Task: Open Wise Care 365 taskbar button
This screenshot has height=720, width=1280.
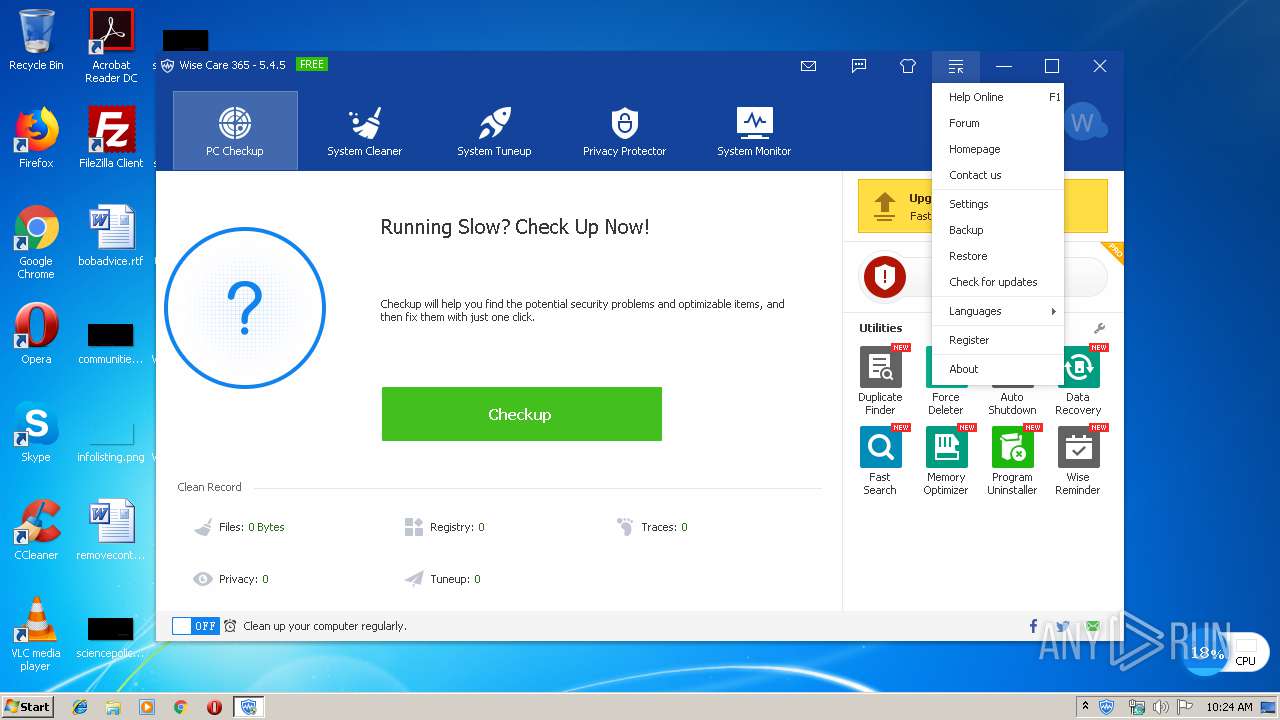Action: pyautogui.click(x=248, y=707)
